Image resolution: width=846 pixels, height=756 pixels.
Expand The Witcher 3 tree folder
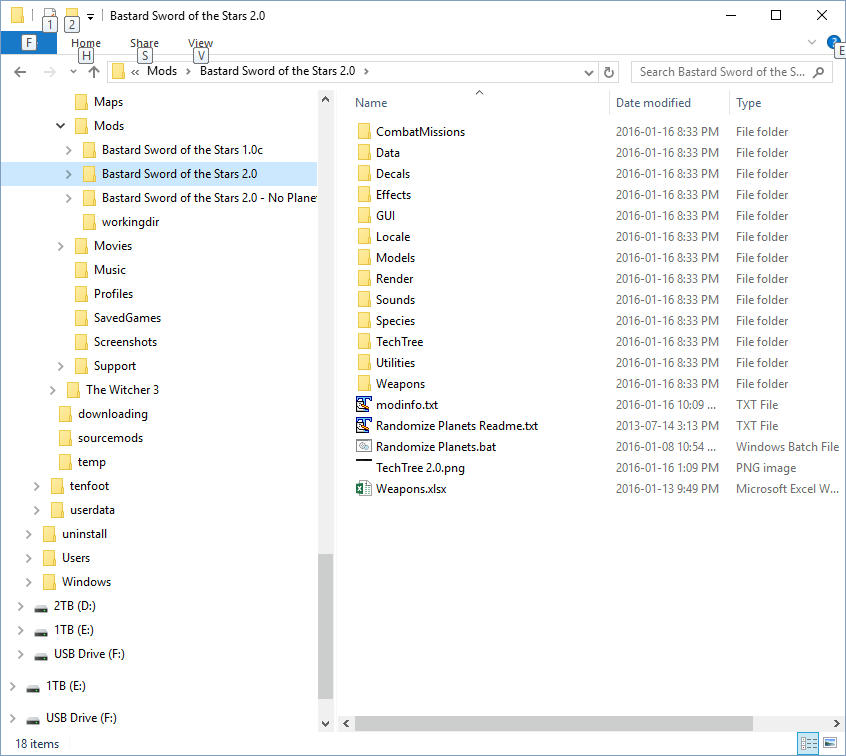52,390
